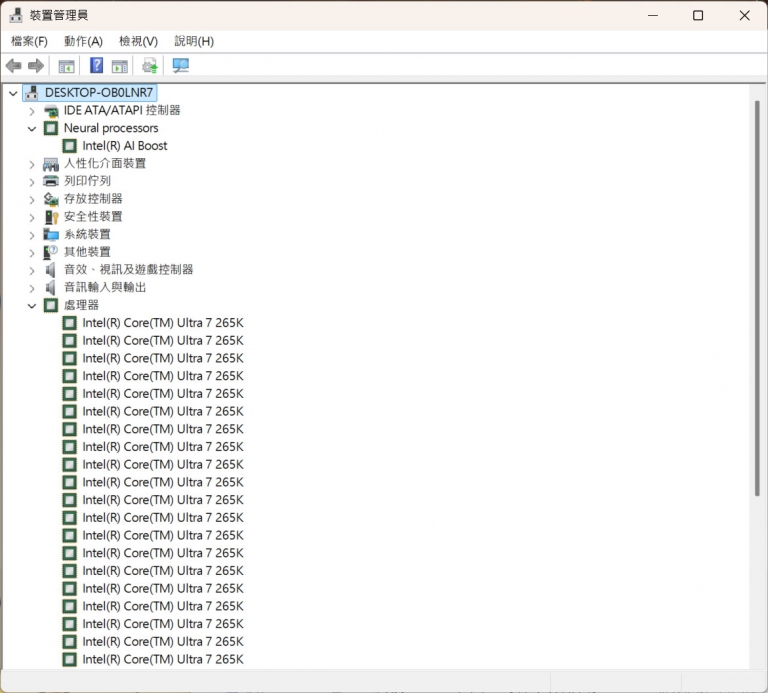768x693 pixels.
Task: Select the 'IDE ATA/ATAPI 控制器' label
Action: point(122,110)
